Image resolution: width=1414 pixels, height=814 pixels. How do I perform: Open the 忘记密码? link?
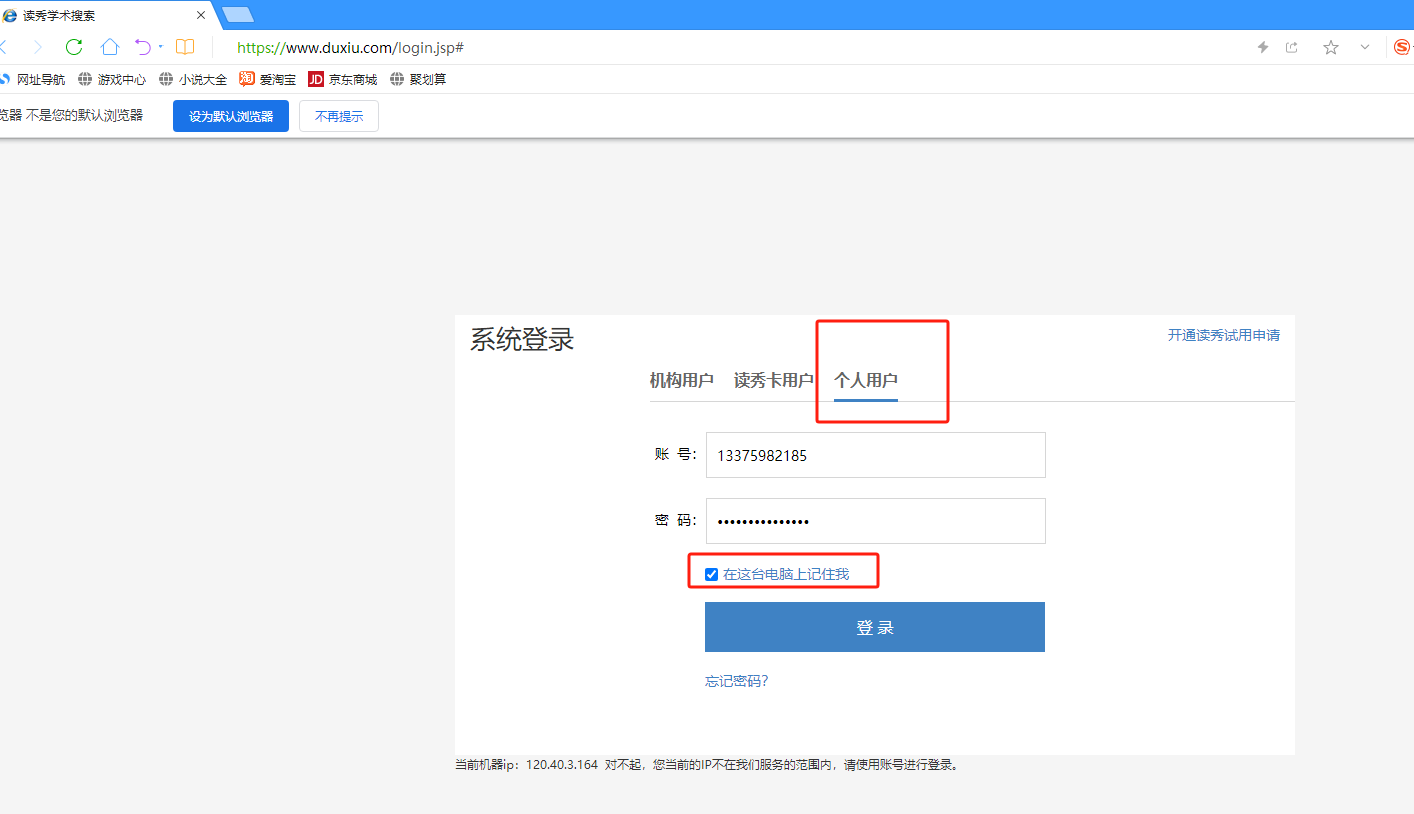(736, 681)
